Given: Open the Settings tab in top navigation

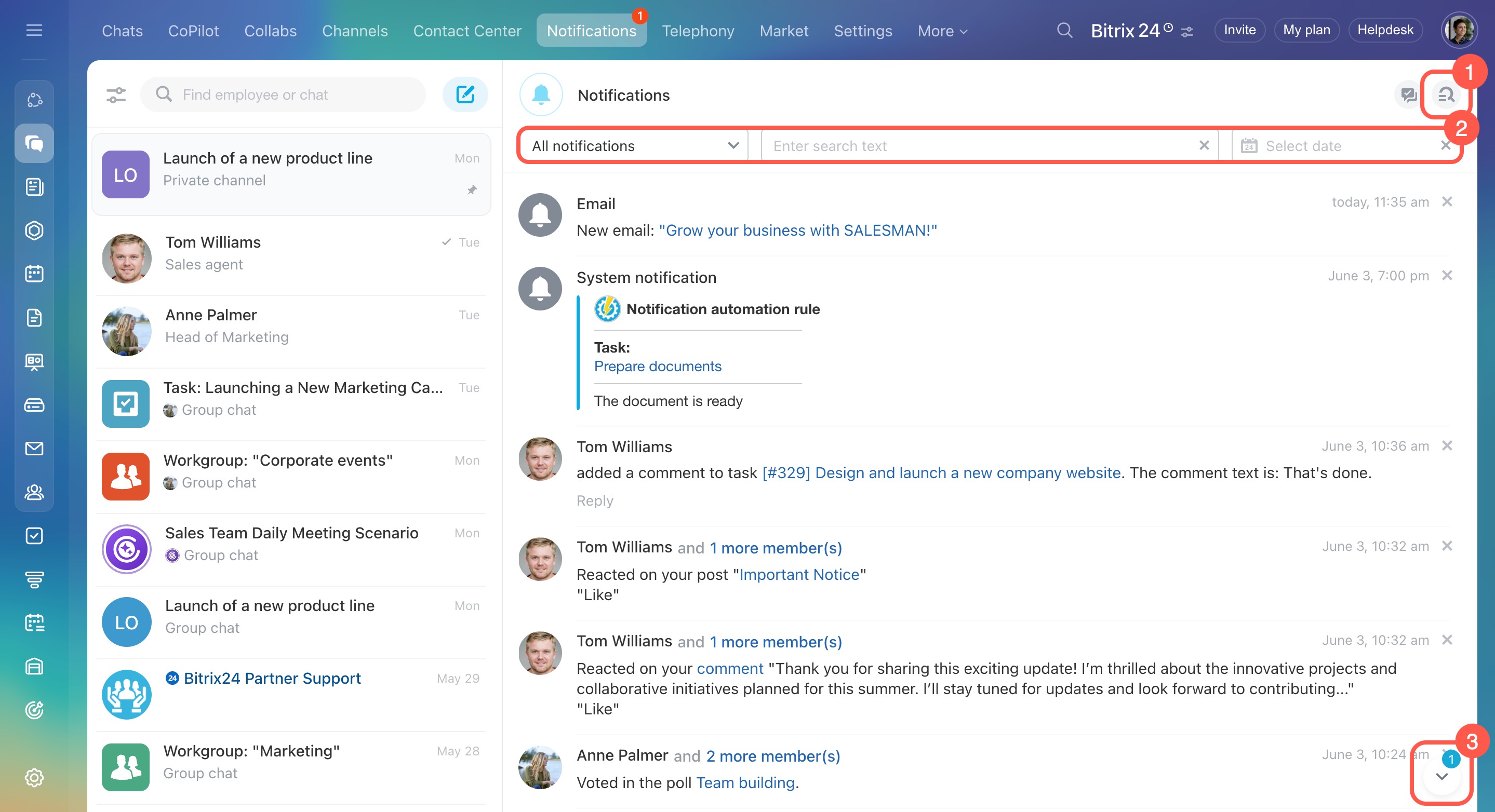Looking at the screenshot, I should pos(863,31).
